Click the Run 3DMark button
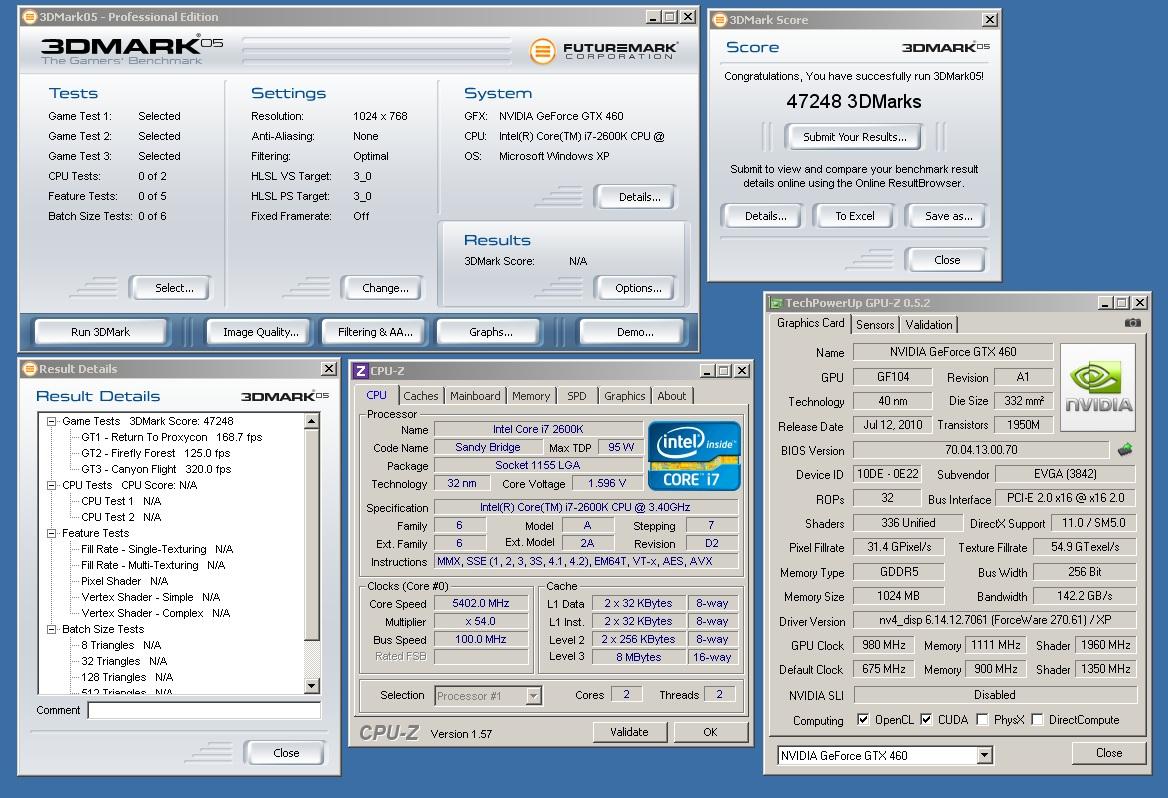Screen dimensions: 1168x798 101,332
